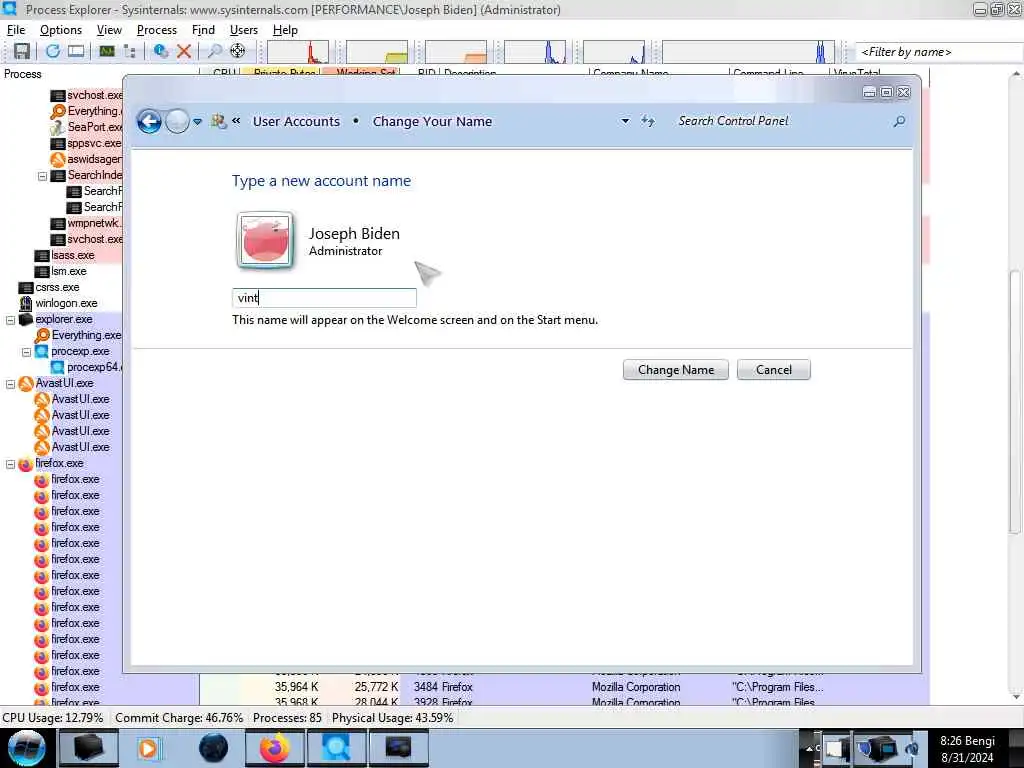This screenshot has width=1024, height=768.
Task: Click the Change Name button
Action: click(x=675, y=370)
